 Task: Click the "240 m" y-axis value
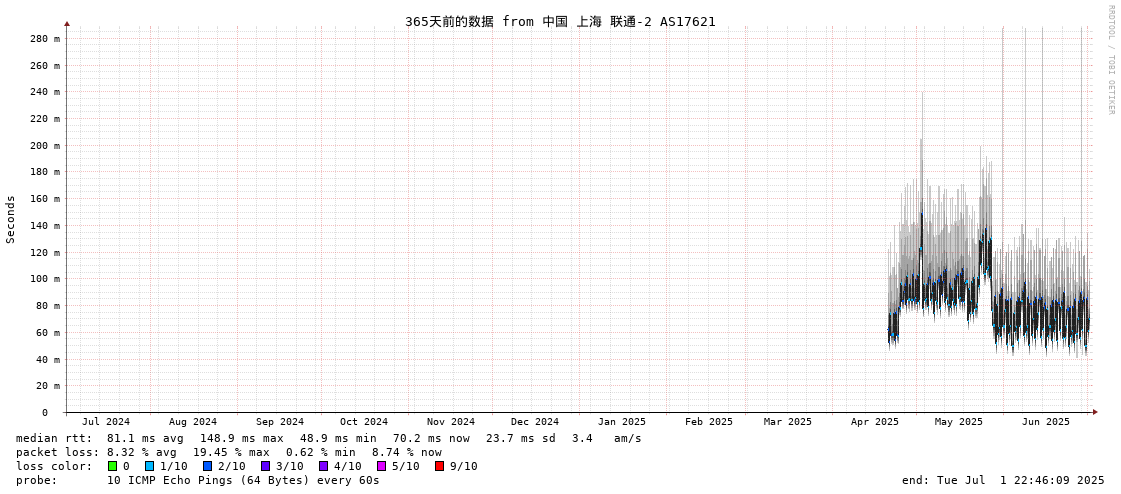(45, 92)
